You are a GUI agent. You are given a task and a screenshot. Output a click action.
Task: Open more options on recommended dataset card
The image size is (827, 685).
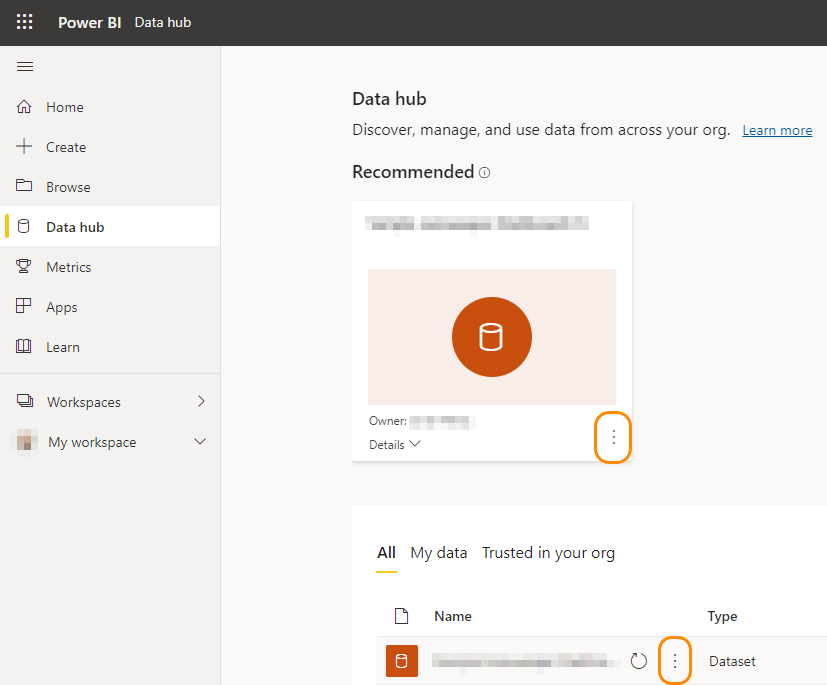tap(613, 437)
